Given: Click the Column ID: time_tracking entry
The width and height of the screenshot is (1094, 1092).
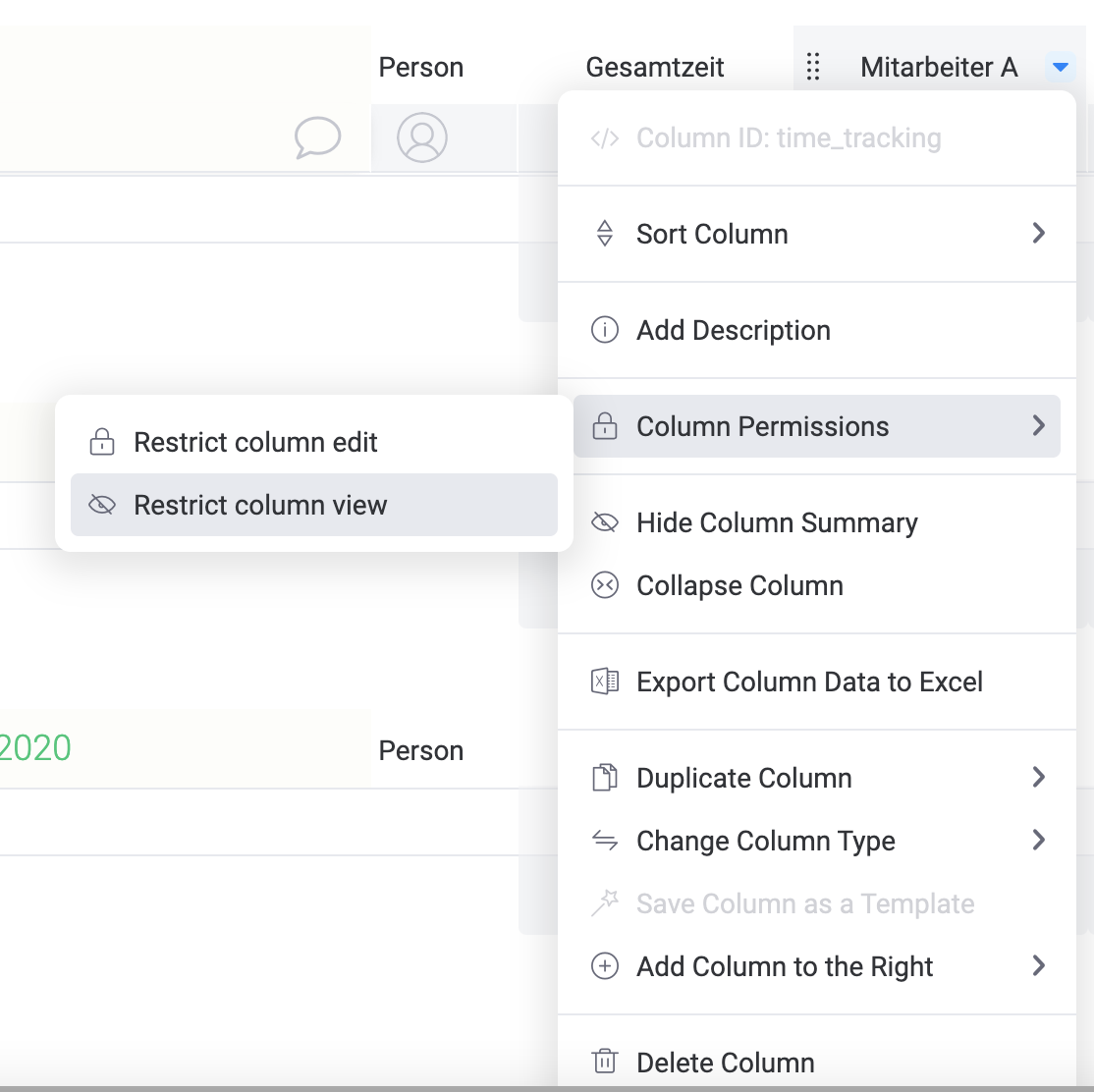Looking at the screenshot, I should pyautogui.click(x=788, y=137).
